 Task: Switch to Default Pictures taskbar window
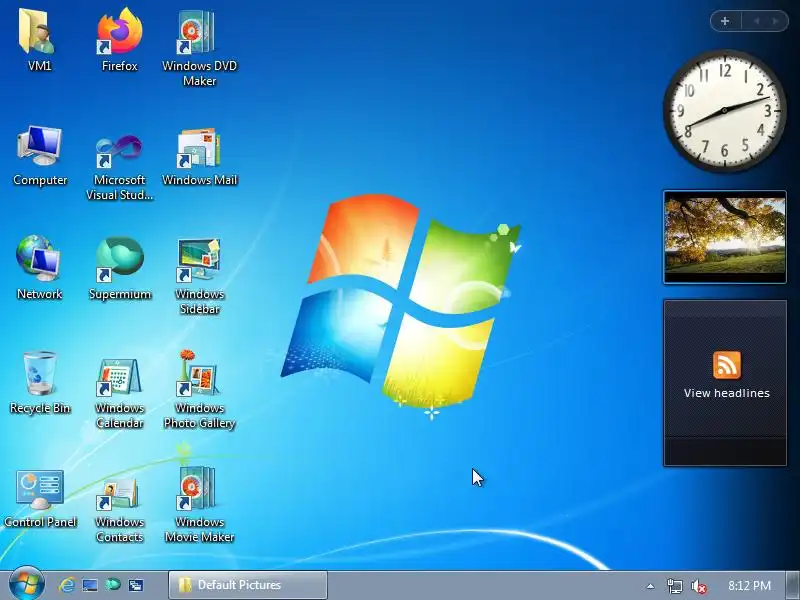[248, 585]
